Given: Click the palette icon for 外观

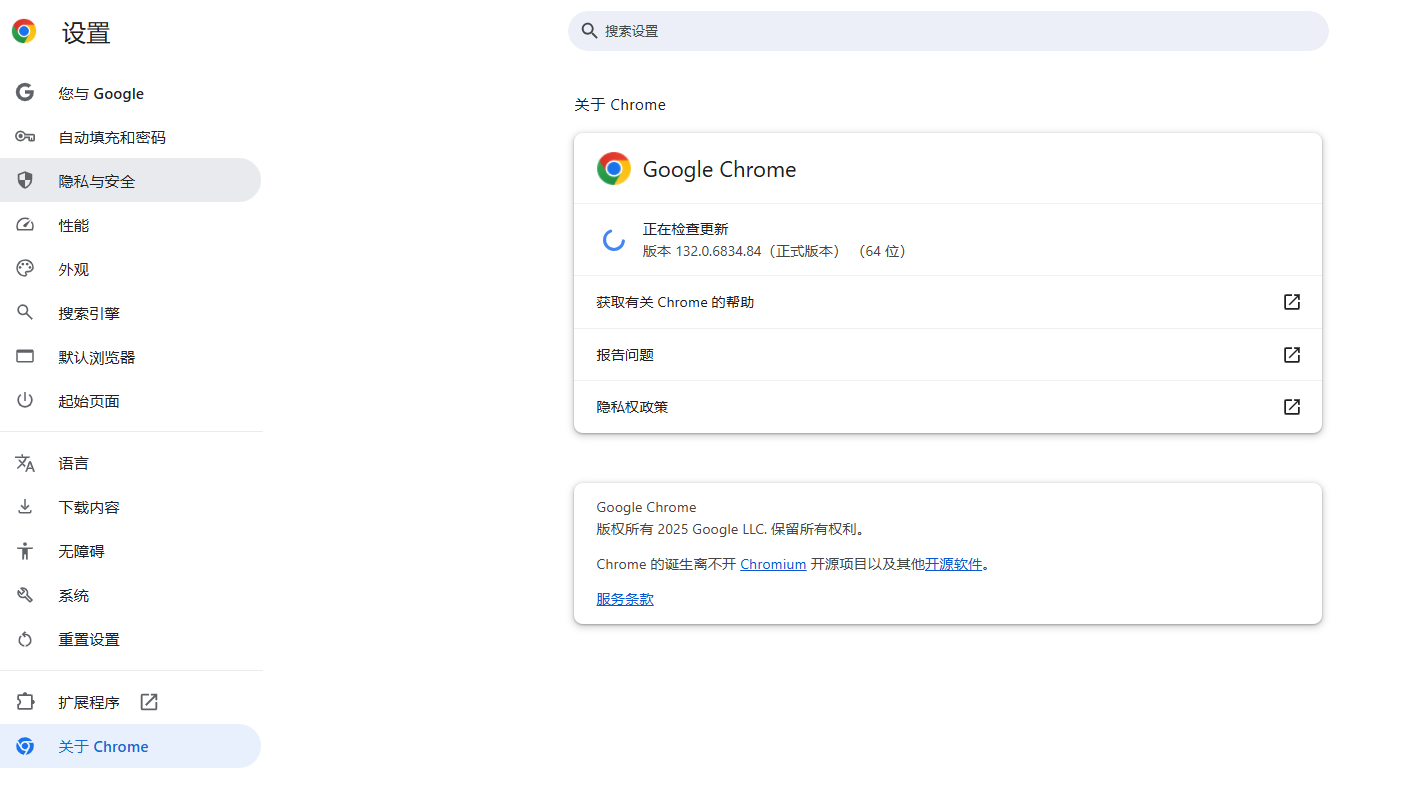Looking at the screenshot, I should 25,269.
